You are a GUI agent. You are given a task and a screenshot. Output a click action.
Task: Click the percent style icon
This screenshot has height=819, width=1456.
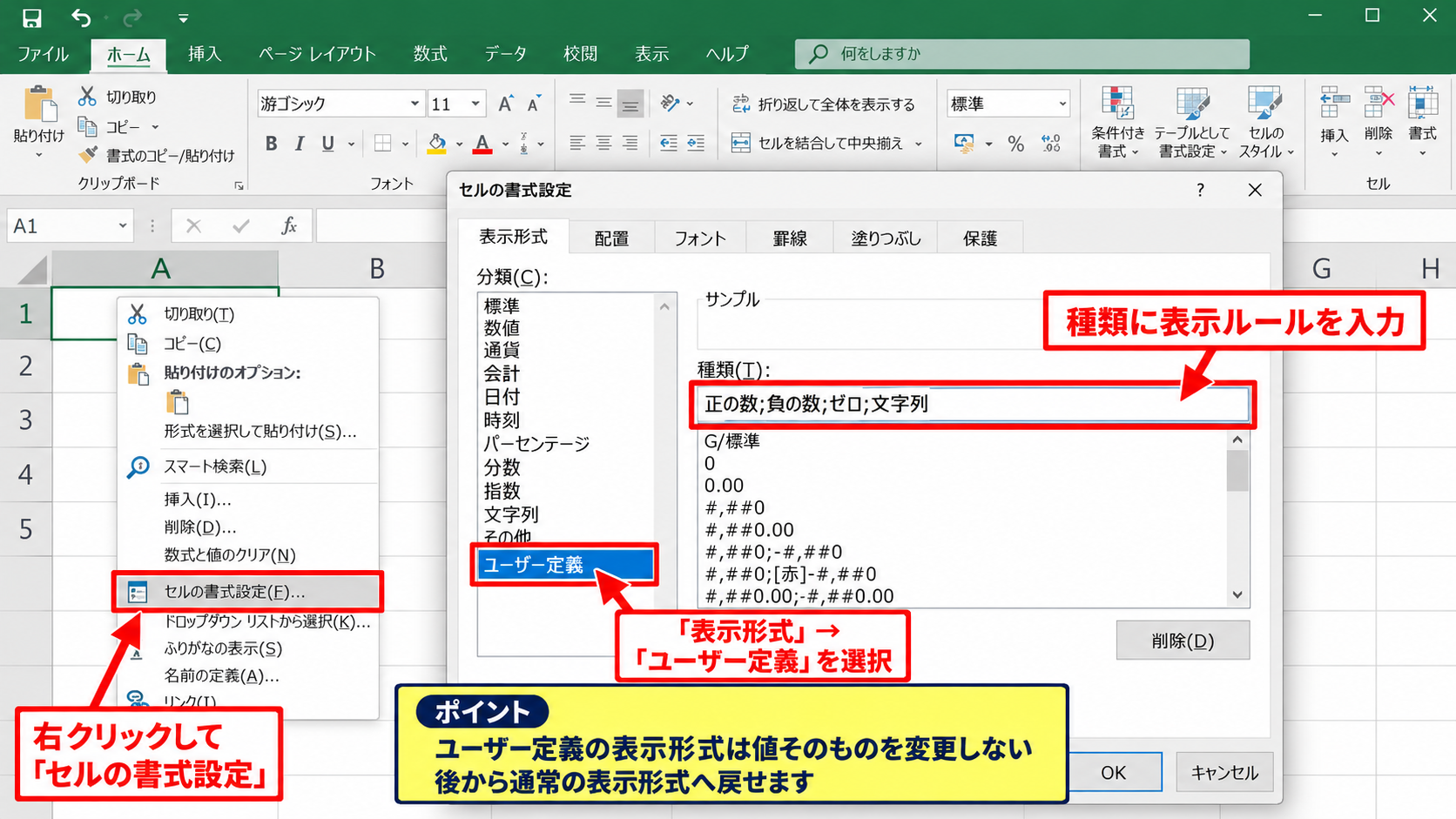point(1015,144)
